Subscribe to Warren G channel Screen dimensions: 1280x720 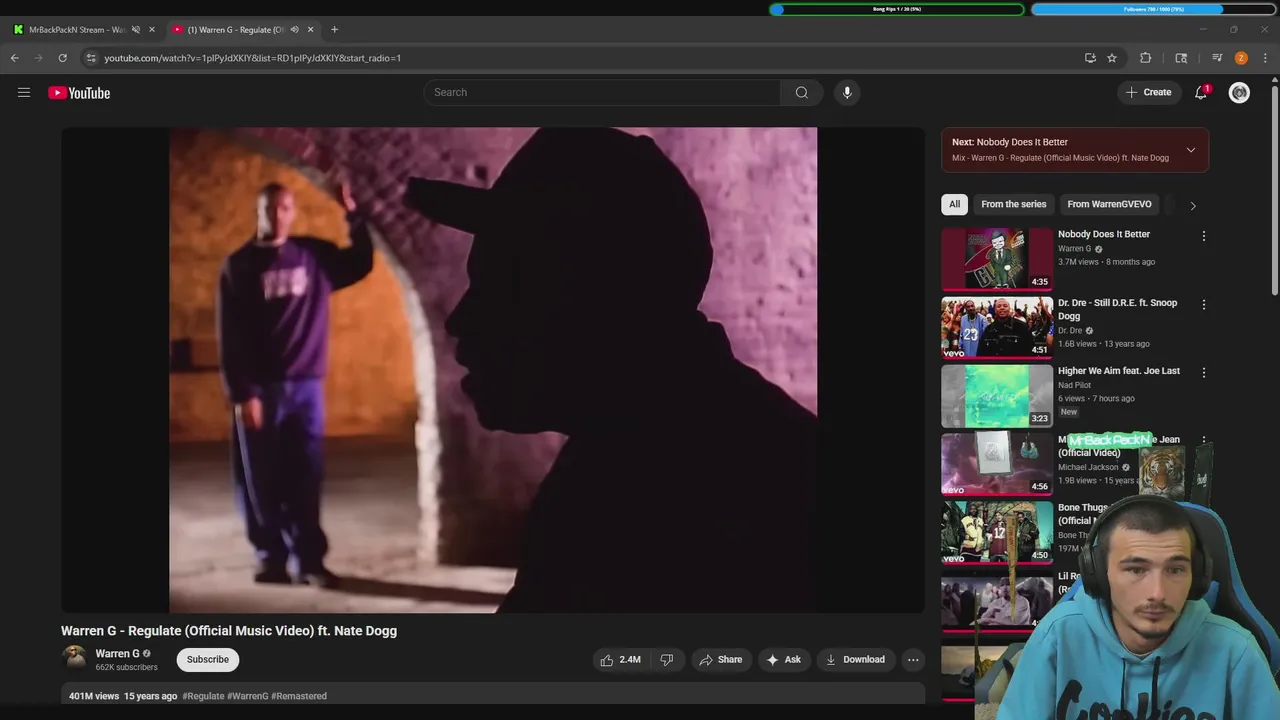point(208,659)
